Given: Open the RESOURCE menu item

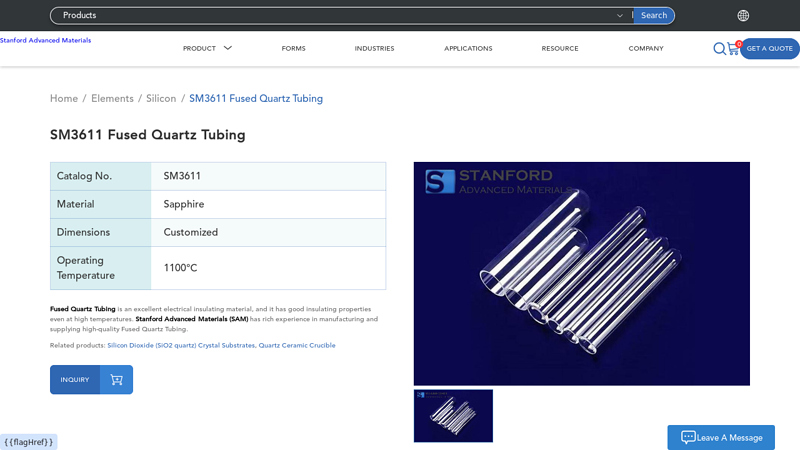Looking at the screenshot, I should [560, 48].
